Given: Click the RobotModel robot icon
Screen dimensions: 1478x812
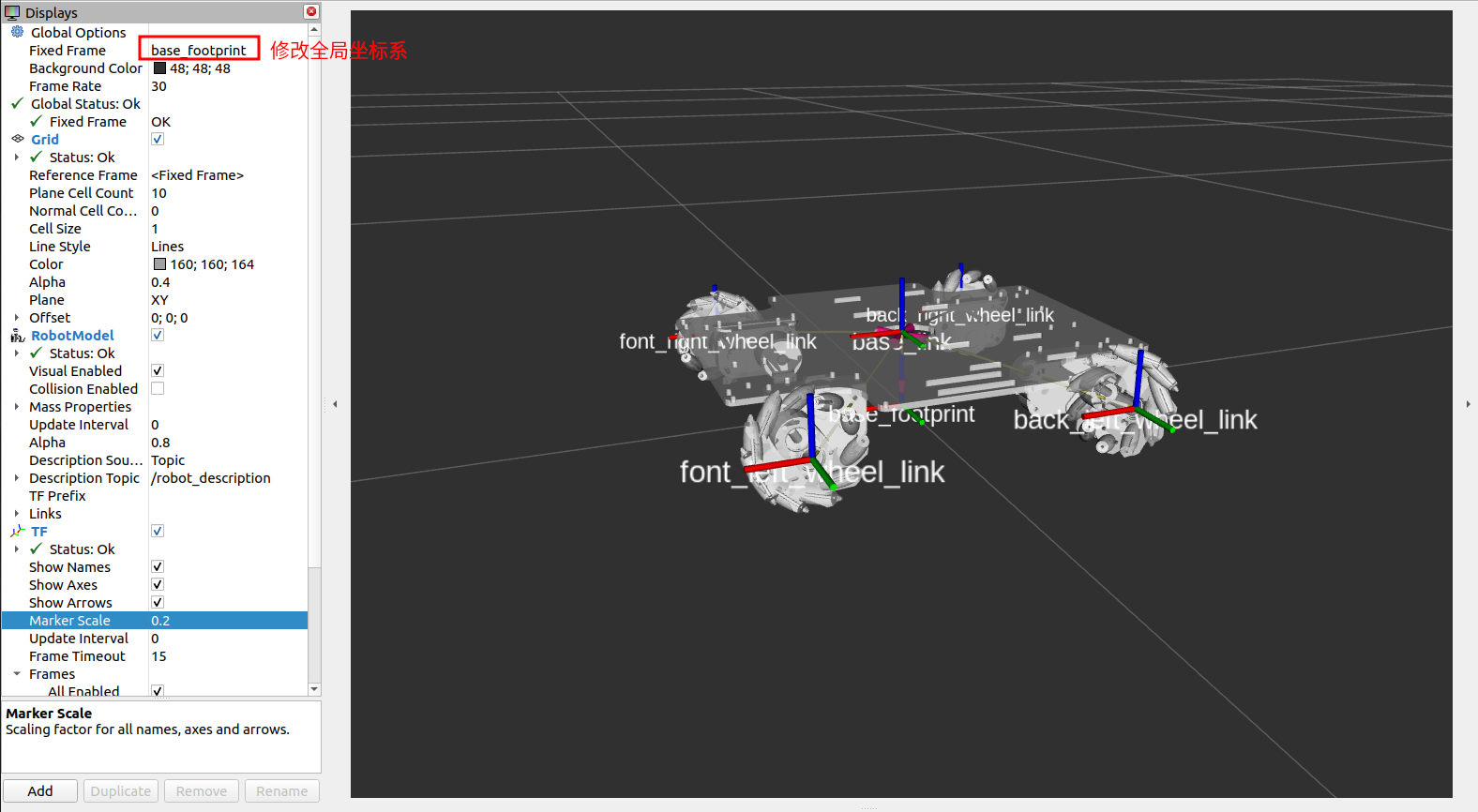Looking at the screenshot, I should (17, 336).
